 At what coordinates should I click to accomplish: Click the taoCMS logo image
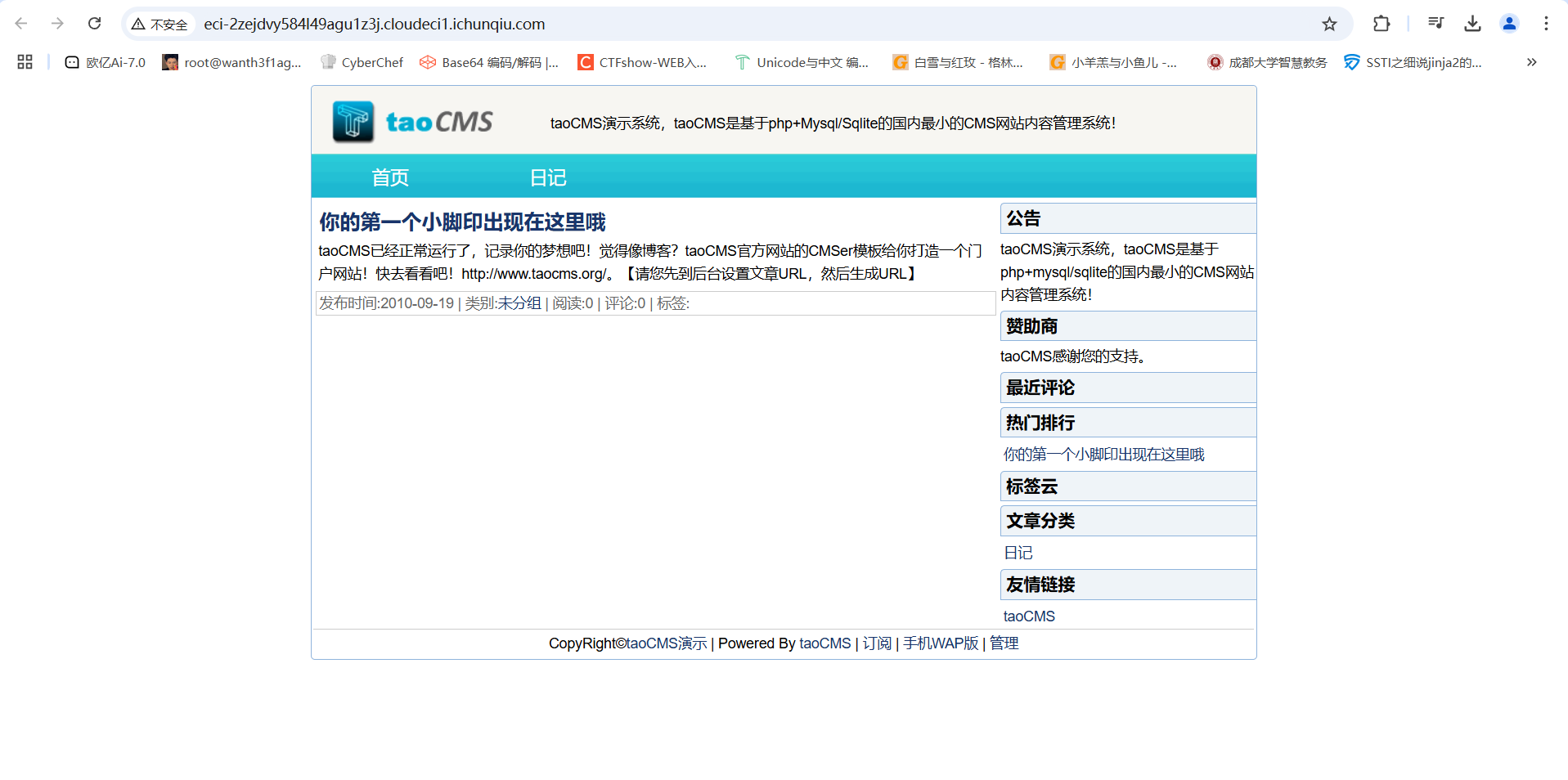click(x=413, y=122)
